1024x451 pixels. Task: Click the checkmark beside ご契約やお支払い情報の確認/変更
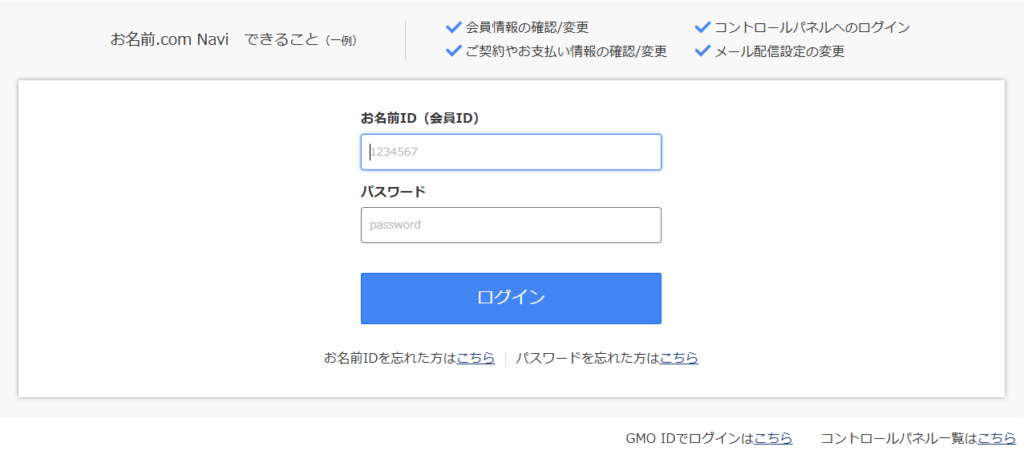point(453,50)
